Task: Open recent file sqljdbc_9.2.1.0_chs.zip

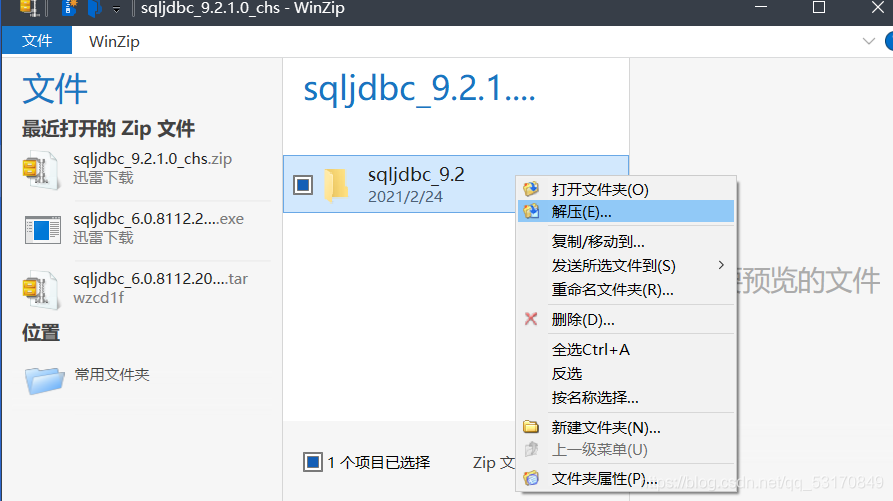Action: [x=153, y=159]
